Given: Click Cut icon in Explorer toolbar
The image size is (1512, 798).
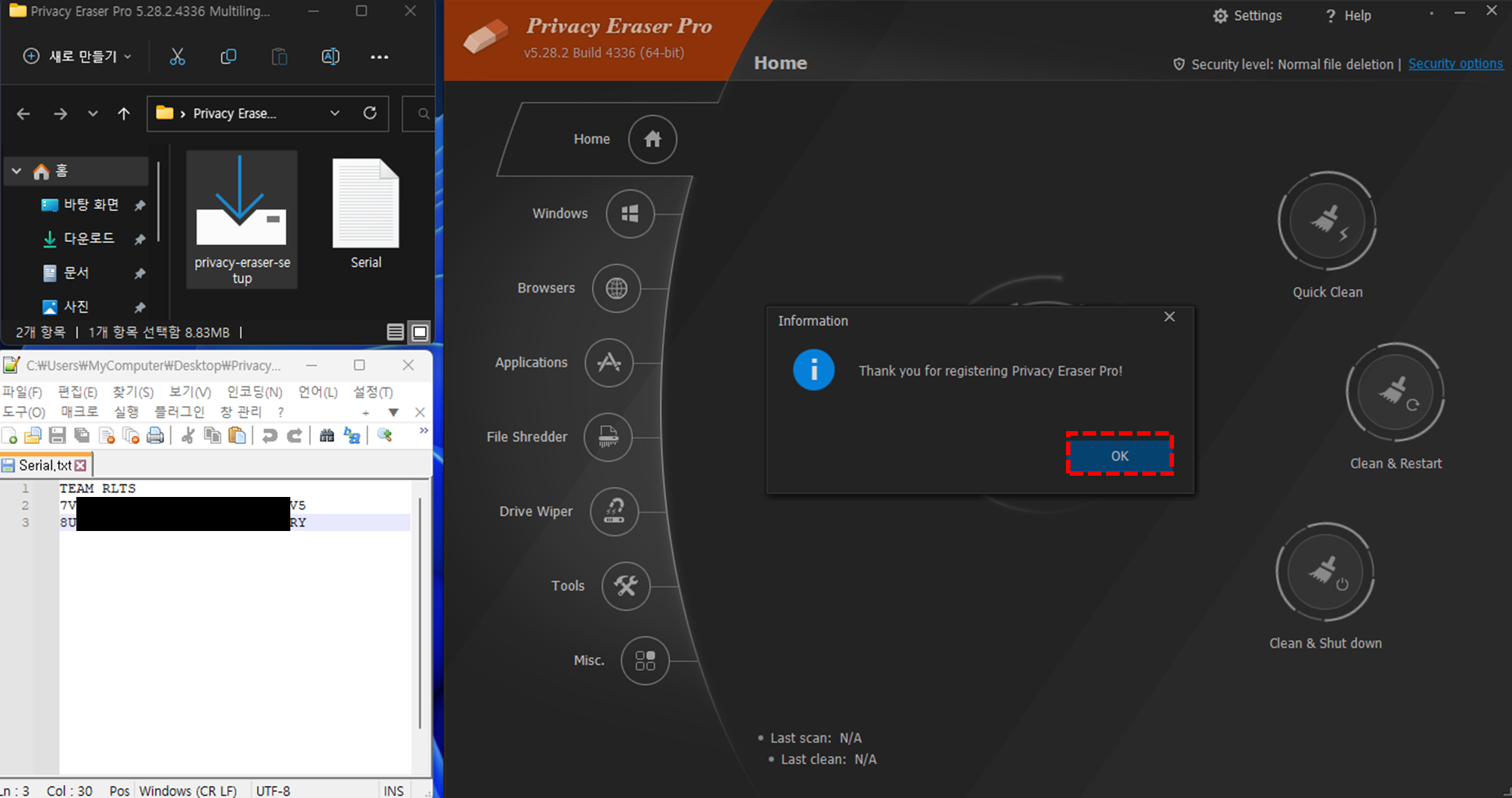Looking at the screenshot, I should 178,57.
